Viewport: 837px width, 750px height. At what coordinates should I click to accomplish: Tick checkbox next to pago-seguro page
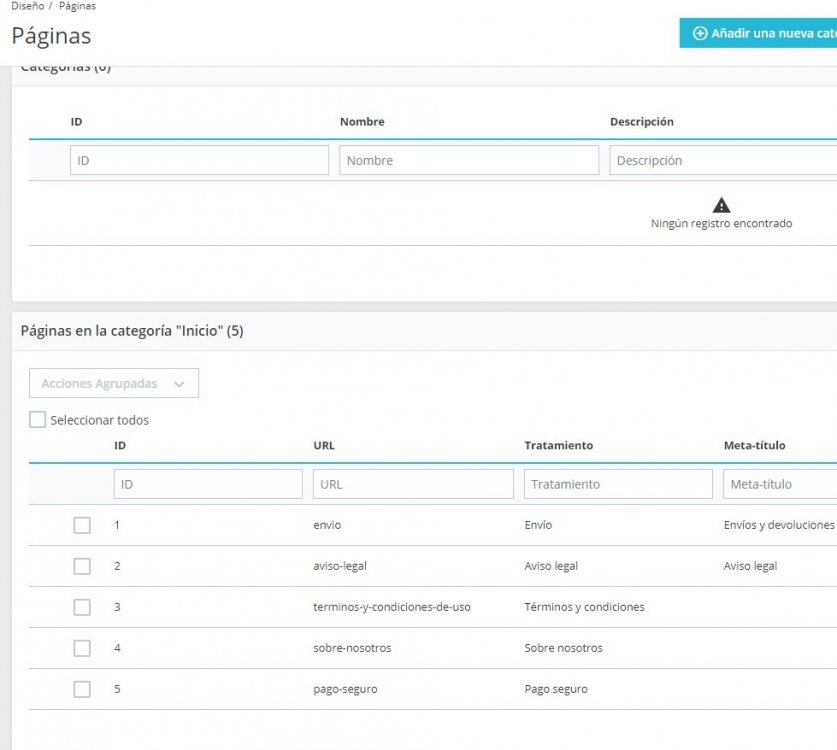pos(82,689)
